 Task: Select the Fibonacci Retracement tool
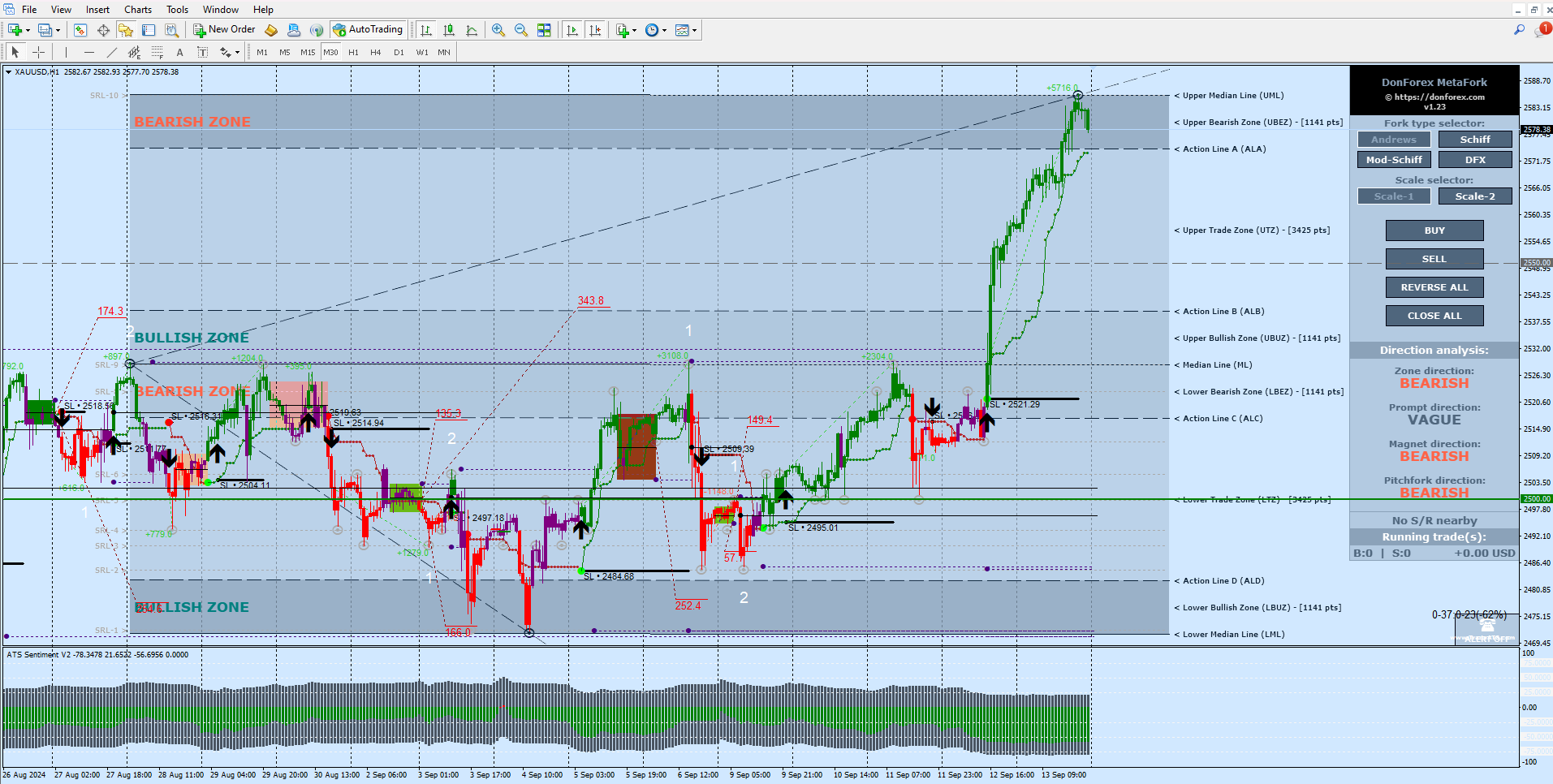(x=157, y=52)
